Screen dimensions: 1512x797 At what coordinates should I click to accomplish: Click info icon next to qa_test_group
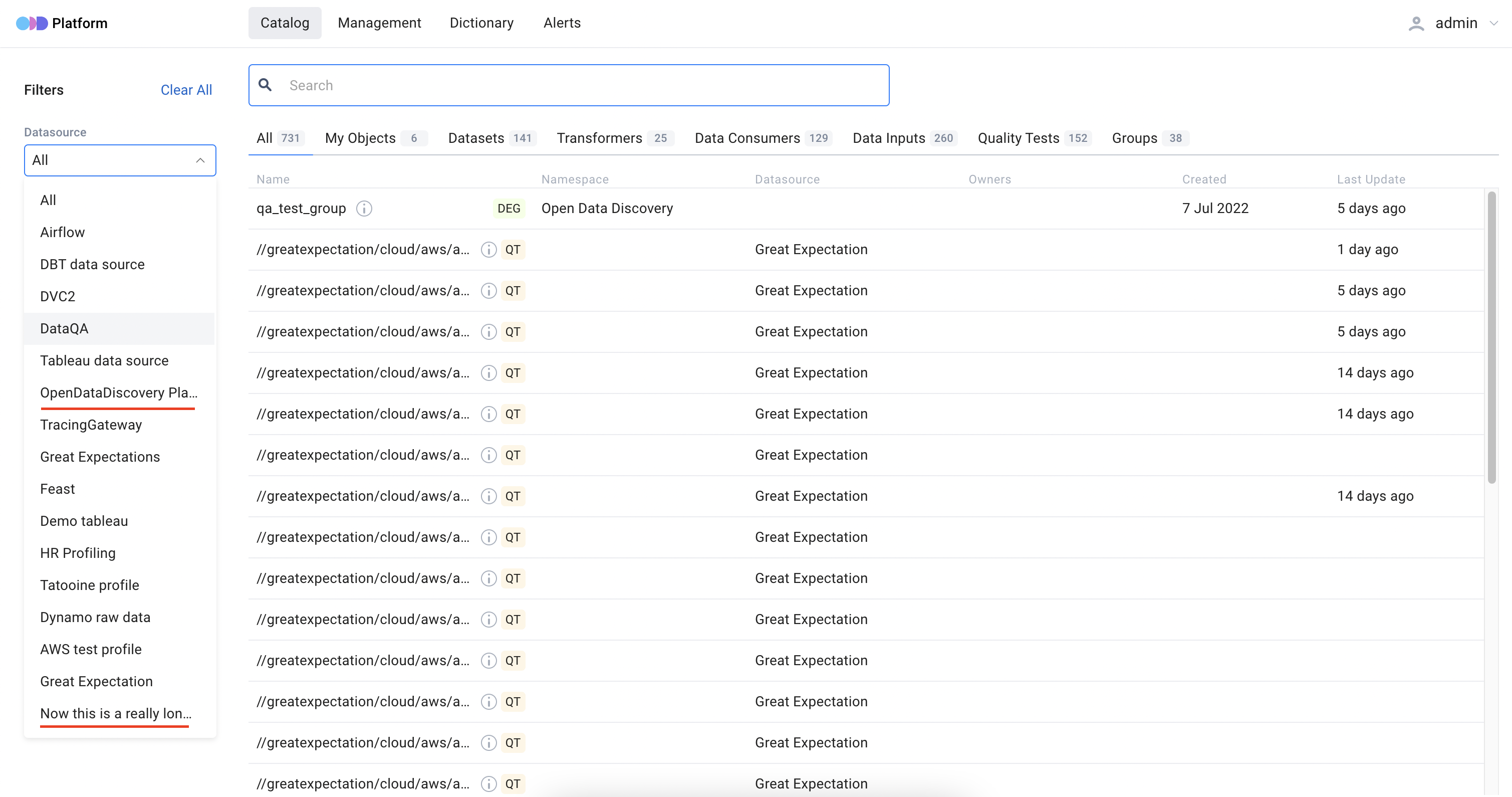point(364,209)
